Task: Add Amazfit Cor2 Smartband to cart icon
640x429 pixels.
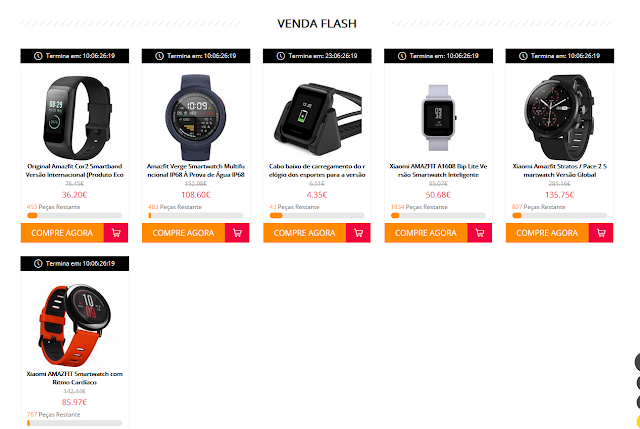Action: 116,233
